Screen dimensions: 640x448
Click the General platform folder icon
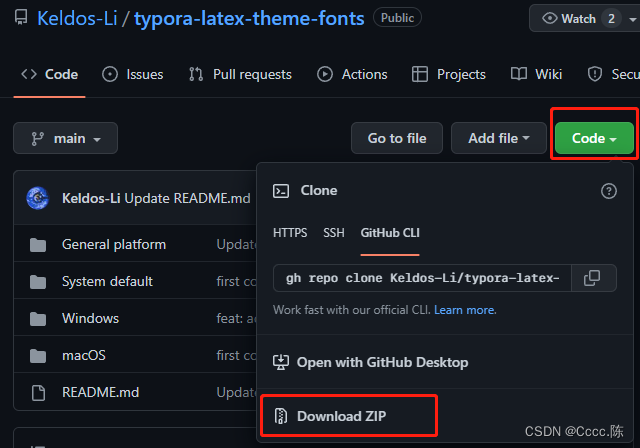[38, 245]
